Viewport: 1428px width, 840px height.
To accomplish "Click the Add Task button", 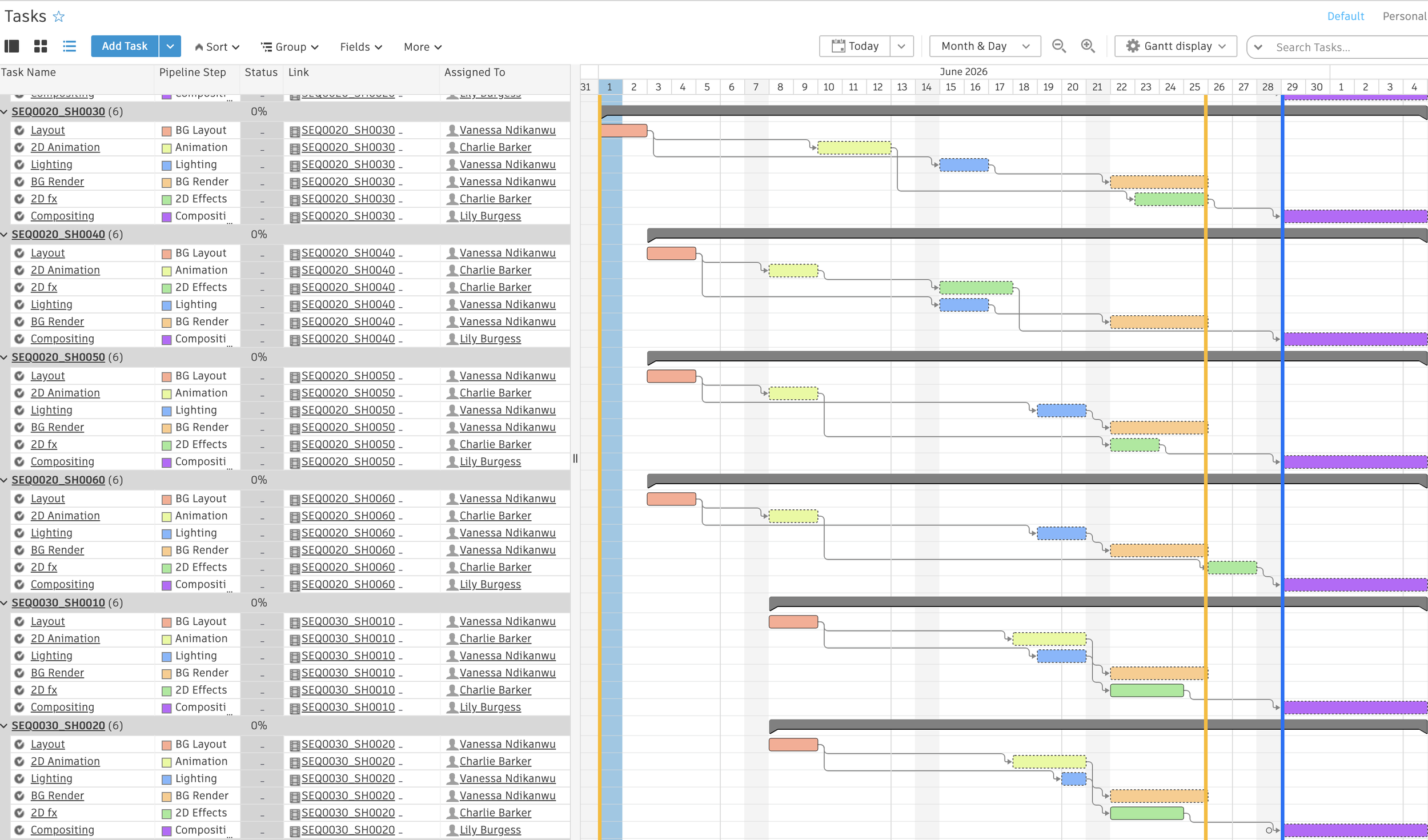I will click(125, 46).
